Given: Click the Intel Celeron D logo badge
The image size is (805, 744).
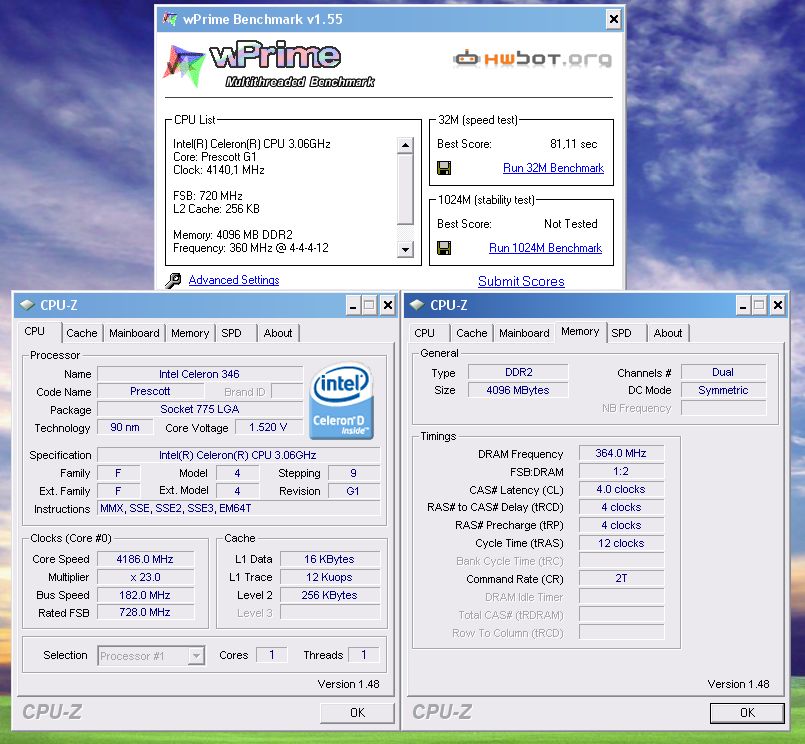Looking at the screenshot, I should [x=341, y=402].
